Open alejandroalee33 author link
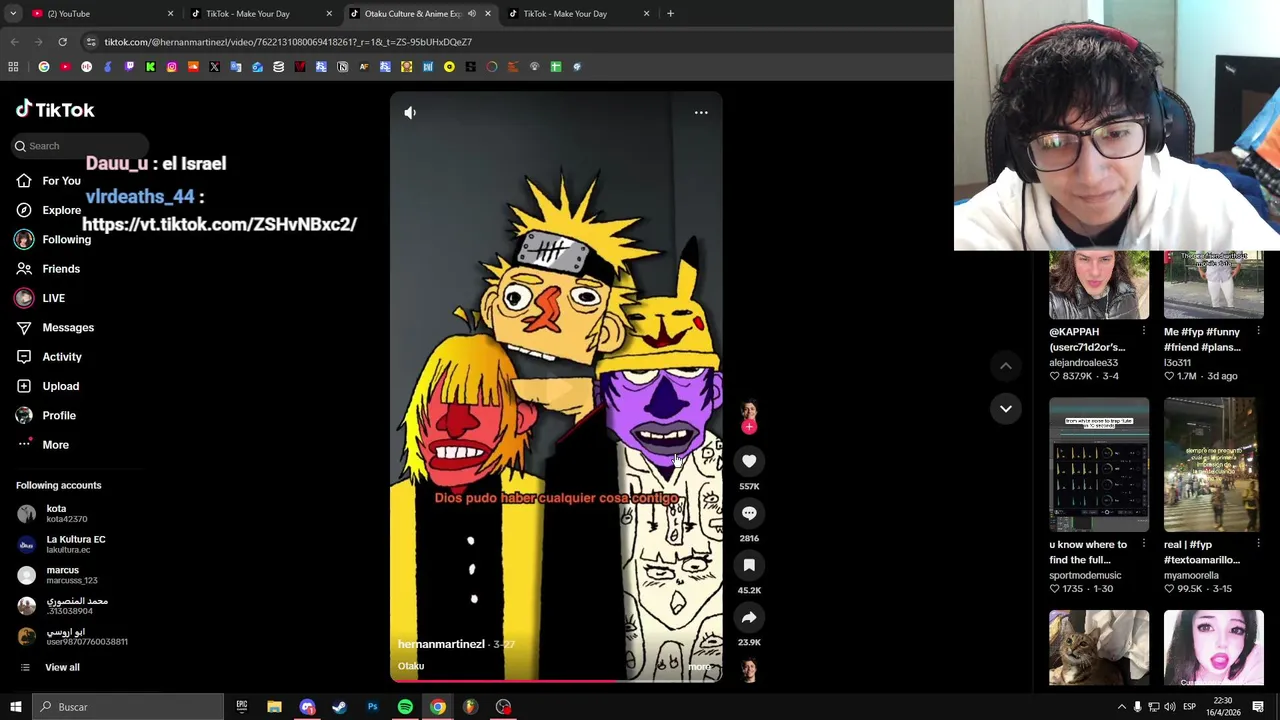This screenshot has height=720, width=1280. [x=1083, y=363]
